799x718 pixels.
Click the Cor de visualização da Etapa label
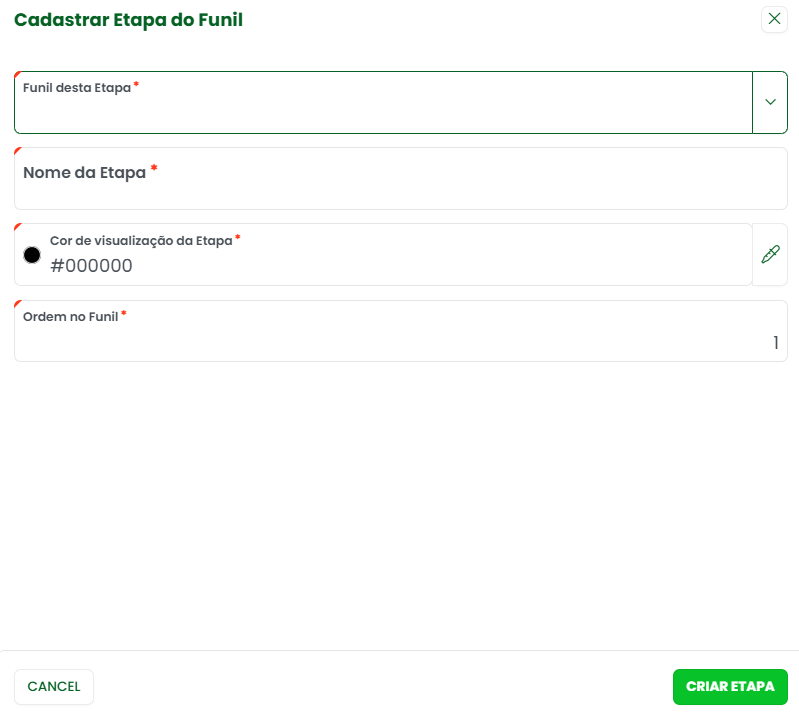coord(141,240)
